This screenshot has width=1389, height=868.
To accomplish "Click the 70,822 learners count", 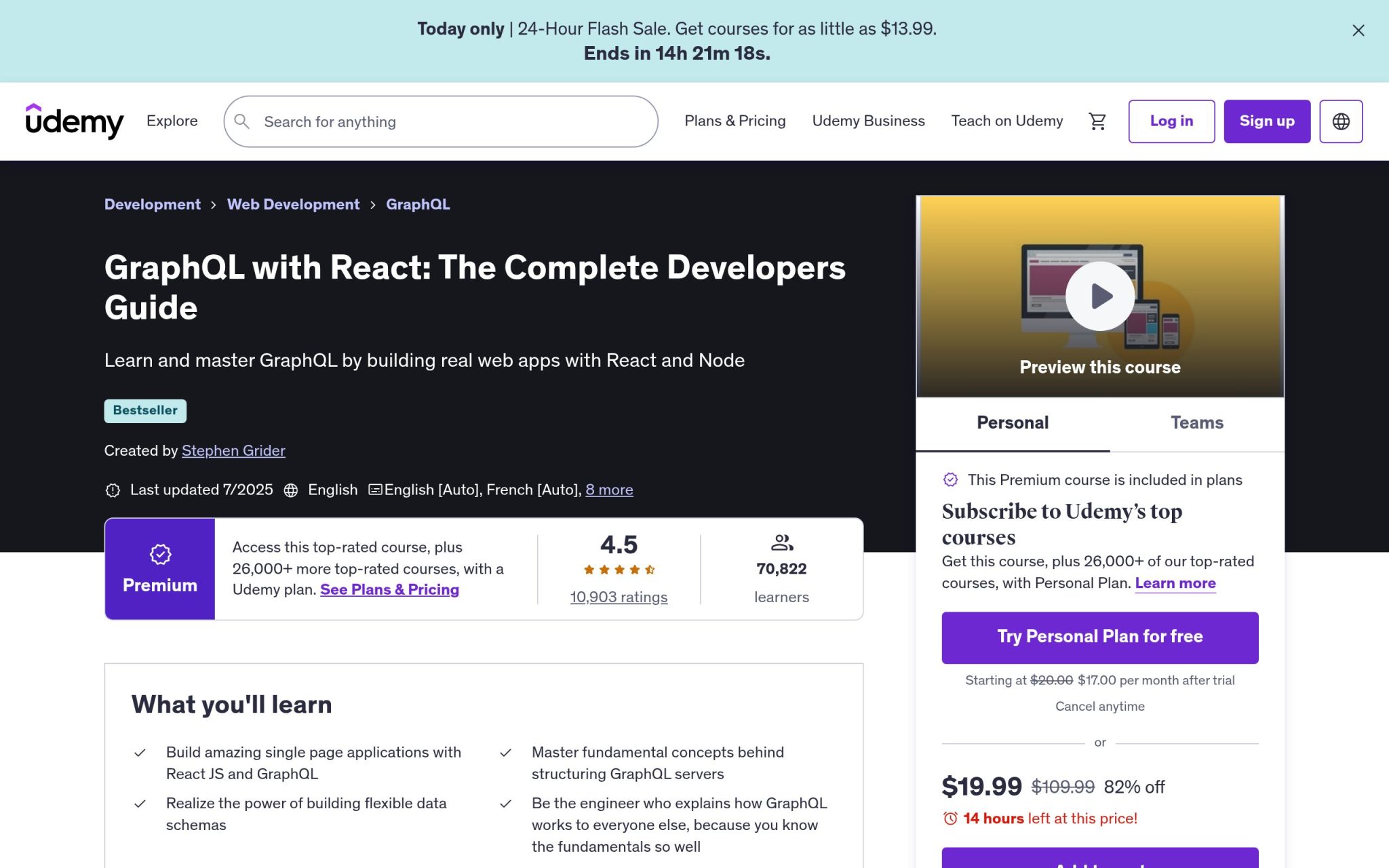I will pos(781,569).
